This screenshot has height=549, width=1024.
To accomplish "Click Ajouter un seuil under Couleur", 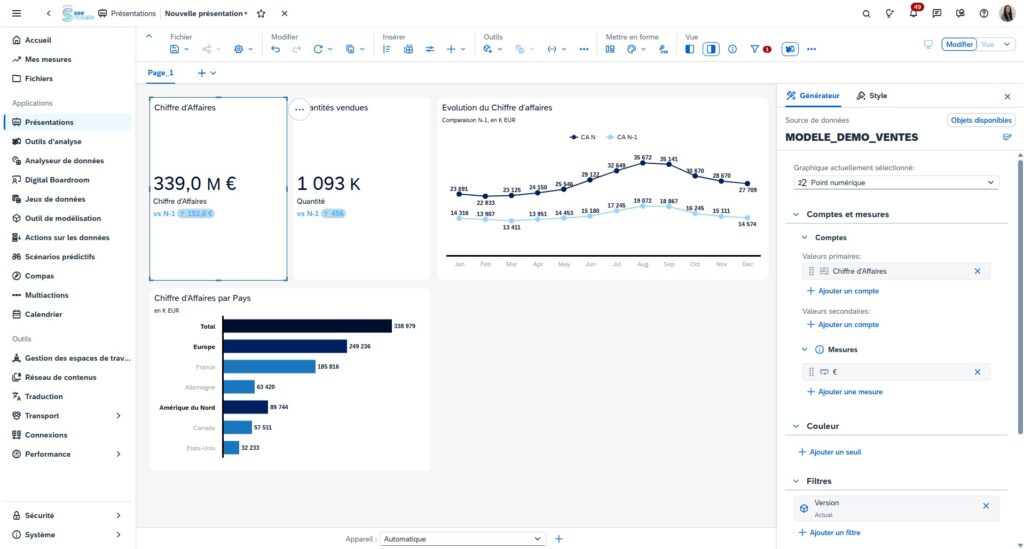I will tap(833, 452).
